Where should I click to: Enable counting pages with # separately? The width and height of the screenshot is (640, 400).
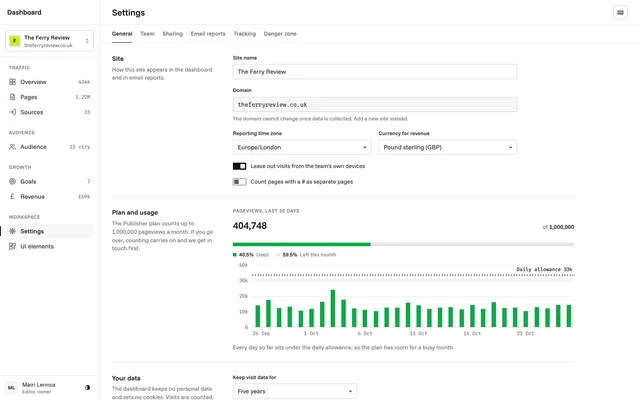(x=240, y=182)
